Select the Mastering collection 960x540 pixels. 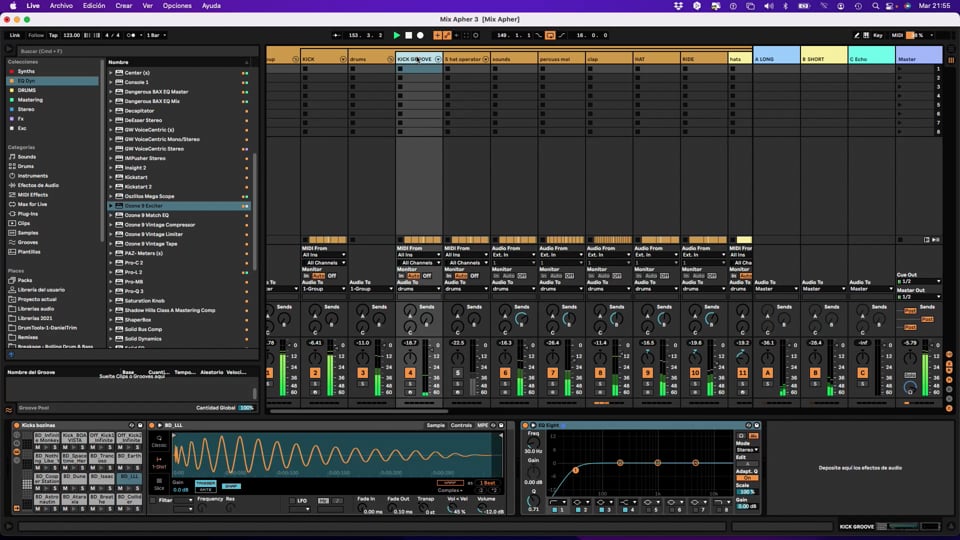click(x=30, y=100)
